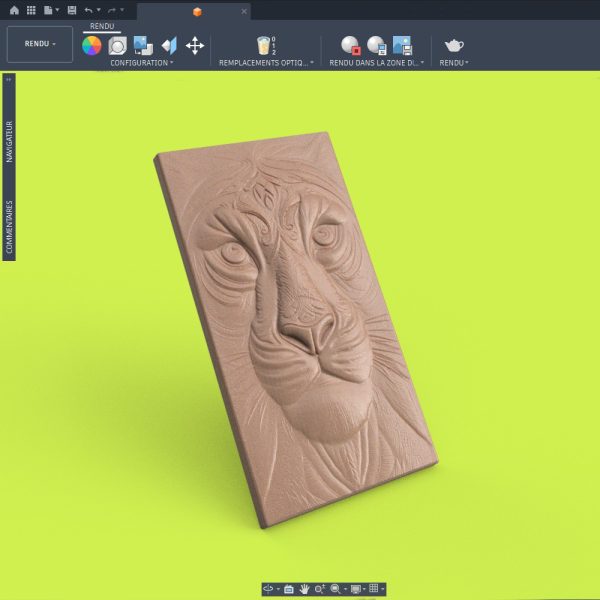Open the Display Settings monitor icon

pos(356,589)
